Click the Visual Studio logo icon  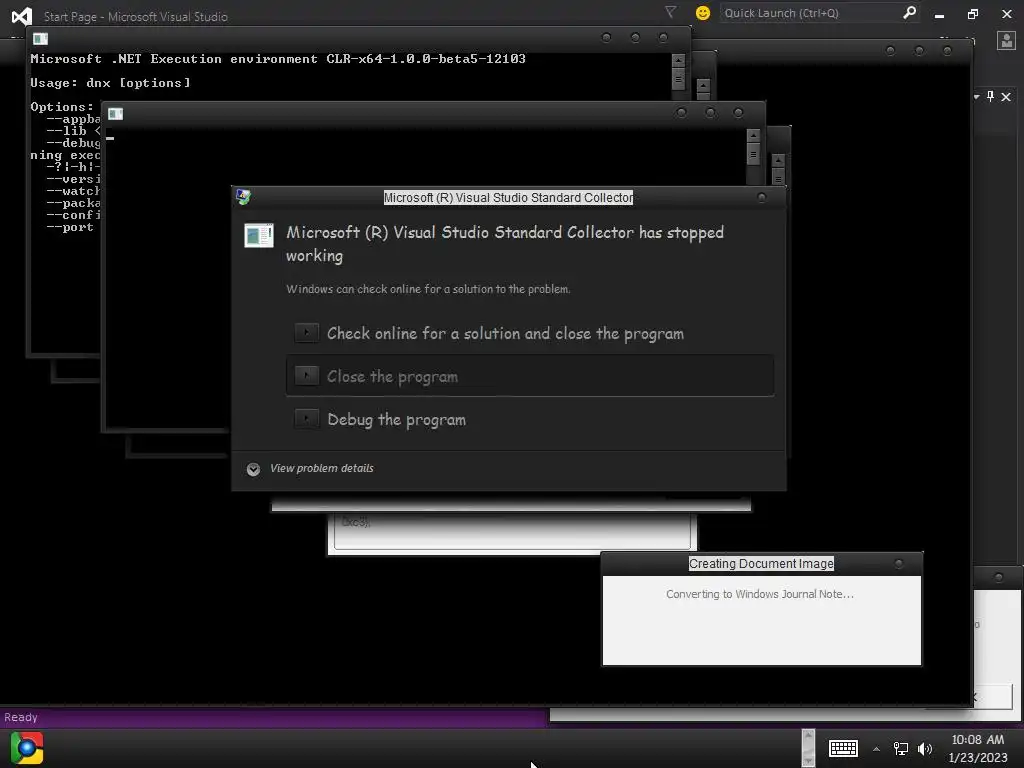[x=22, y=16]
